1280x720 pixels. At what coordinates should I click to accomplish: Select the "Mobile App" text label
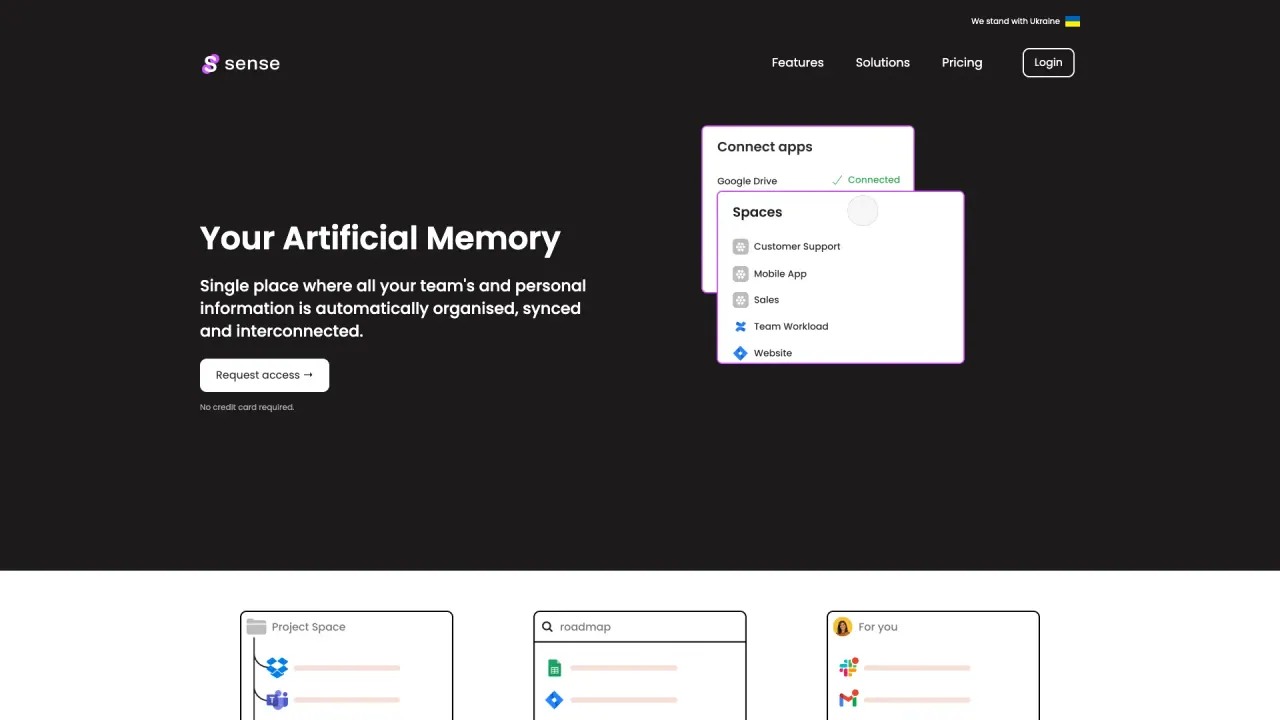point(780,274)
